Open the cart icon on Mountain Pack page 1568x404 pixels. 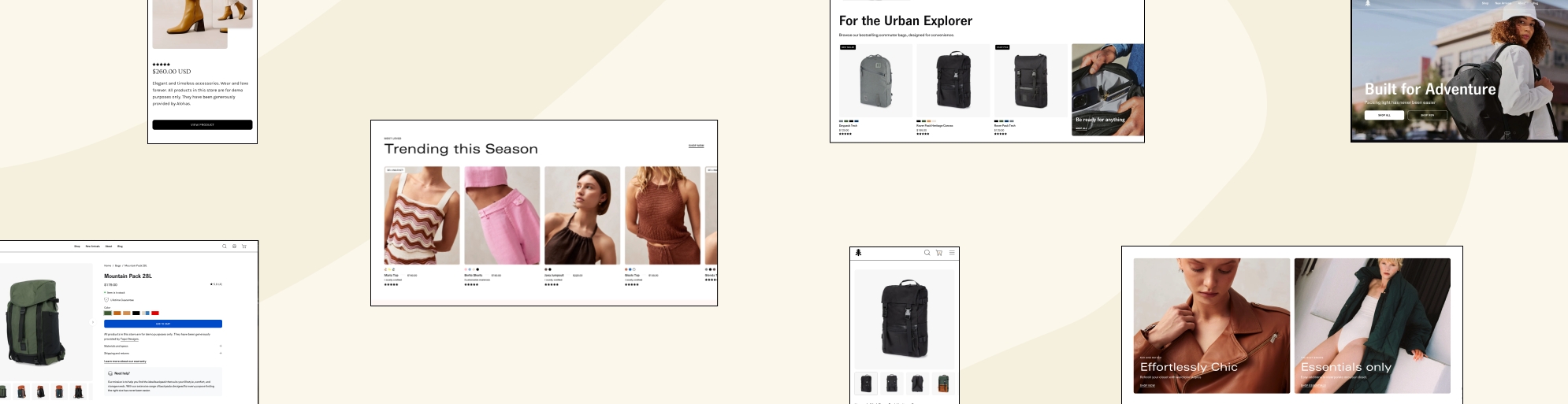[x=244, y=246]
